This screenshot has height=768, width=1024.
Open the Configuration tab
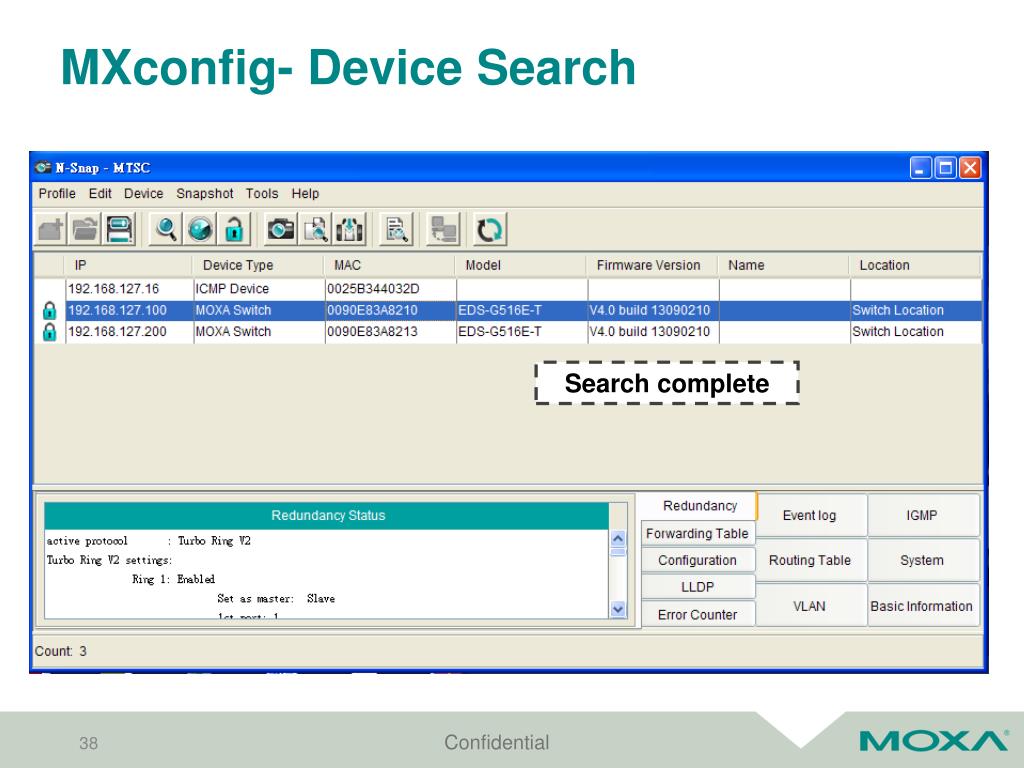click(697, 560)
